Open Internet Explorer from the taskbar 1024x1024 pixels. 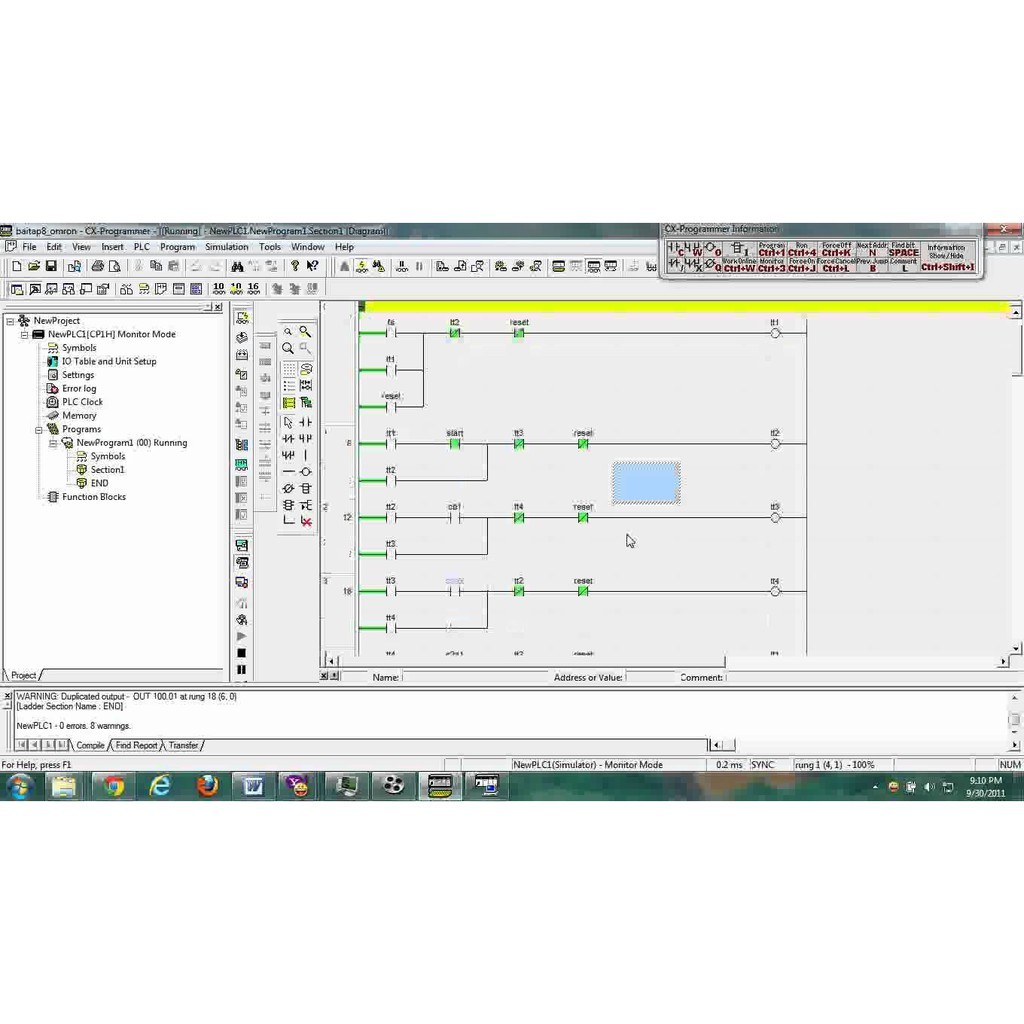click(x=160, y=786)
